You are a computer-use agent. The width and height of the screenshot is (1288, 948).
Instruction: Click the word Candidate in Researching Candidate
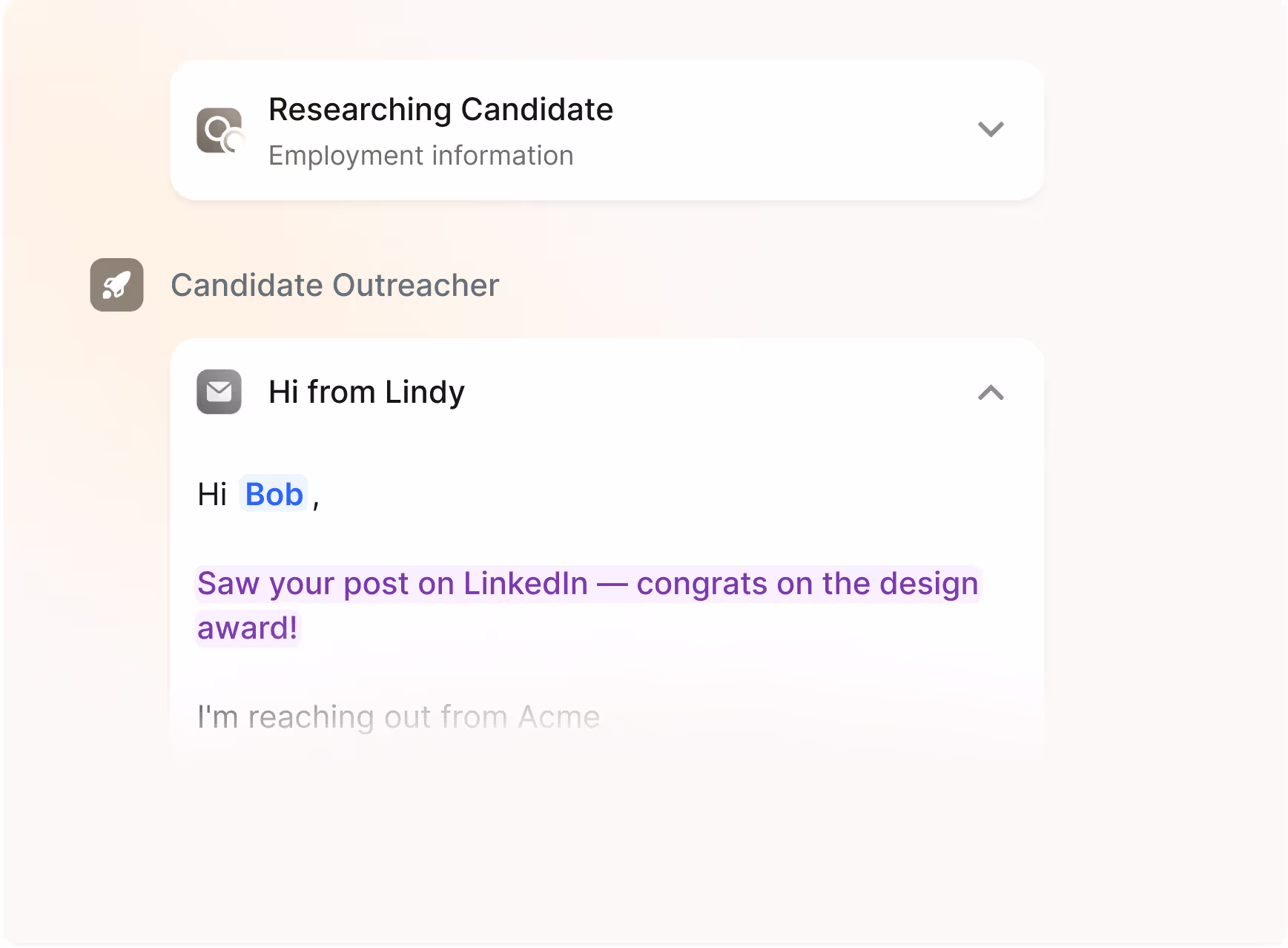pos(537,110)
